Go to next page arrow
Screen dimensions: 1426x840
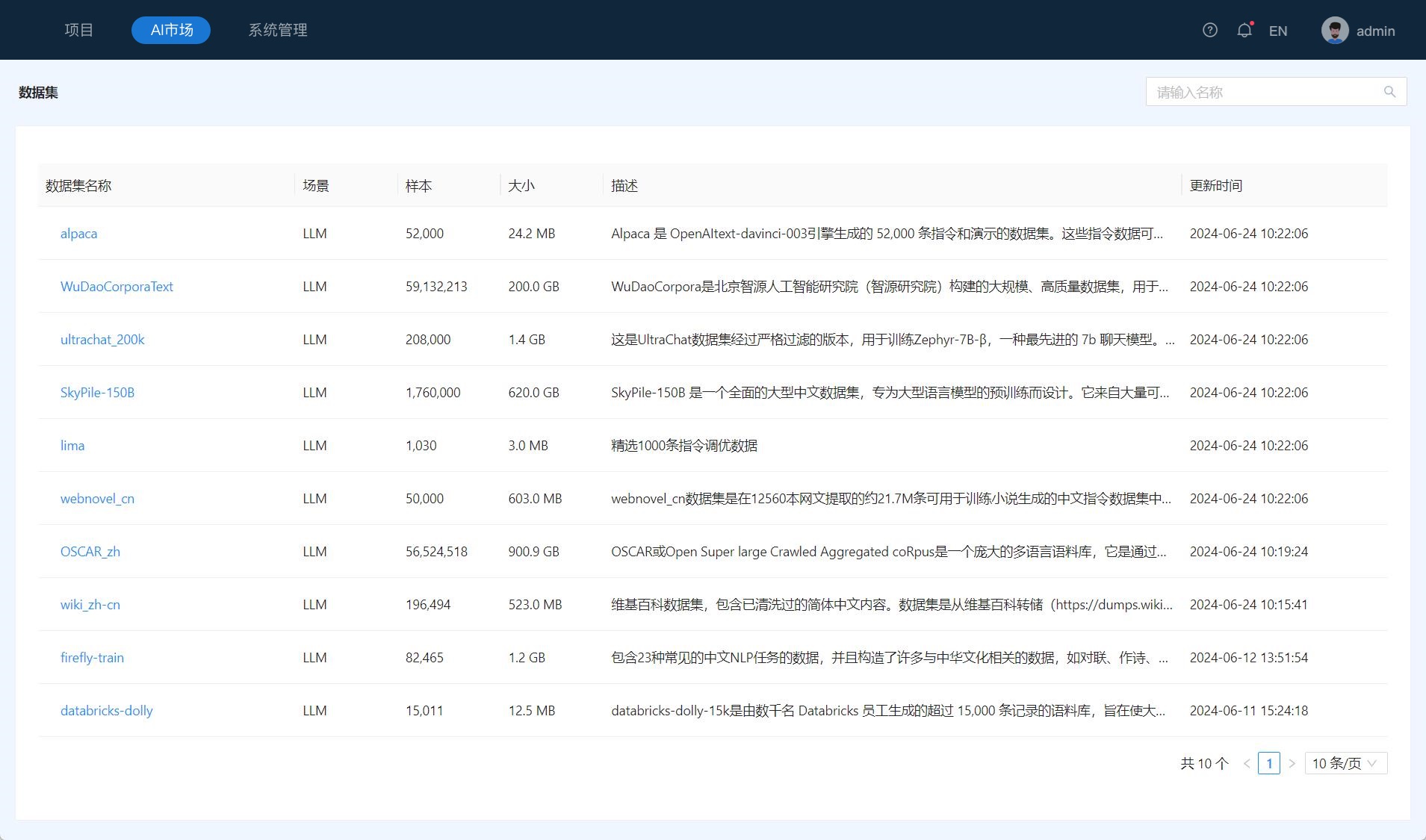(1292, 763)
